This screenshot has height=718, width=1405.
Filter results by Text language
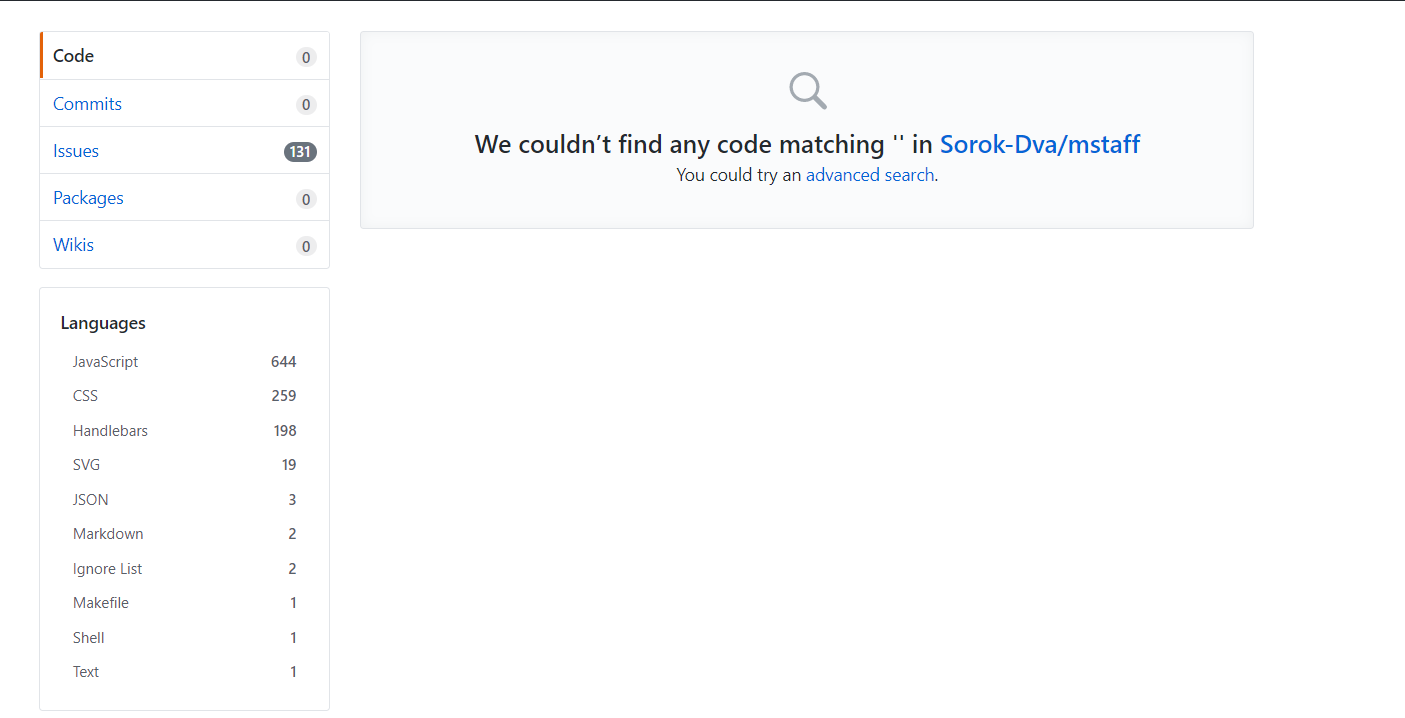click(x=185, y=672)
